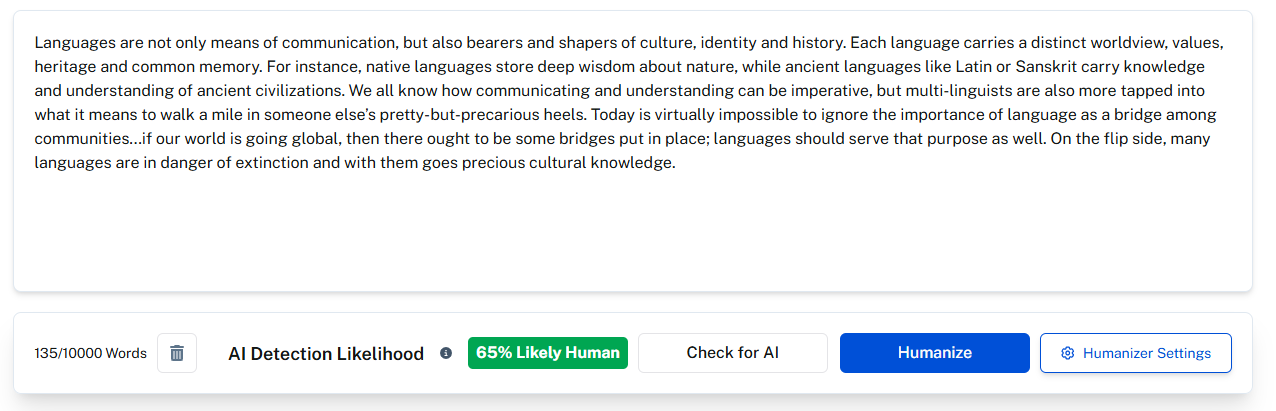Click the trash icon to clear text
Screen dimensions: 1276x411
[177, 353]
